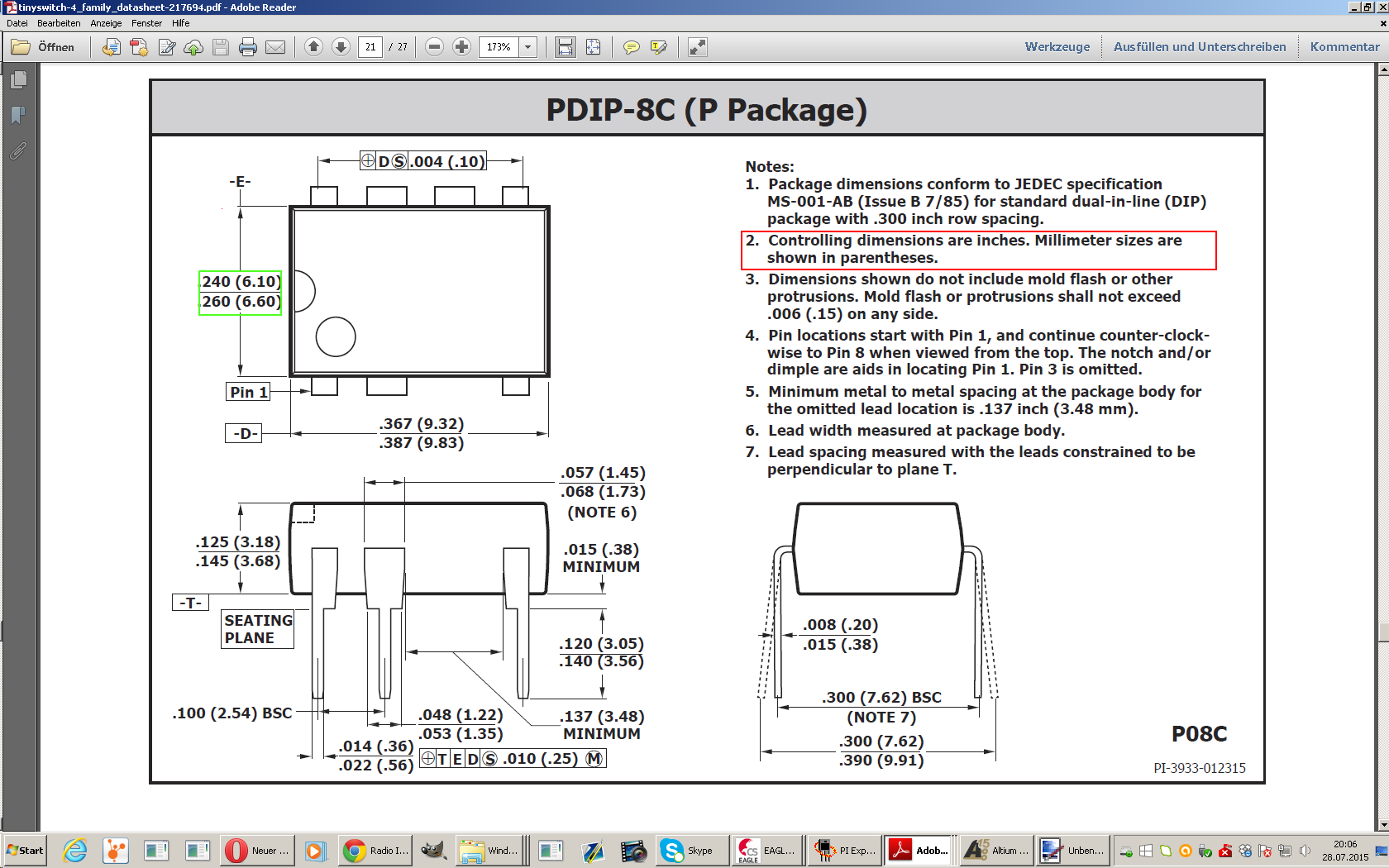
Task: Switch to EAGLE taskbar button
Action: pos(766,851)
